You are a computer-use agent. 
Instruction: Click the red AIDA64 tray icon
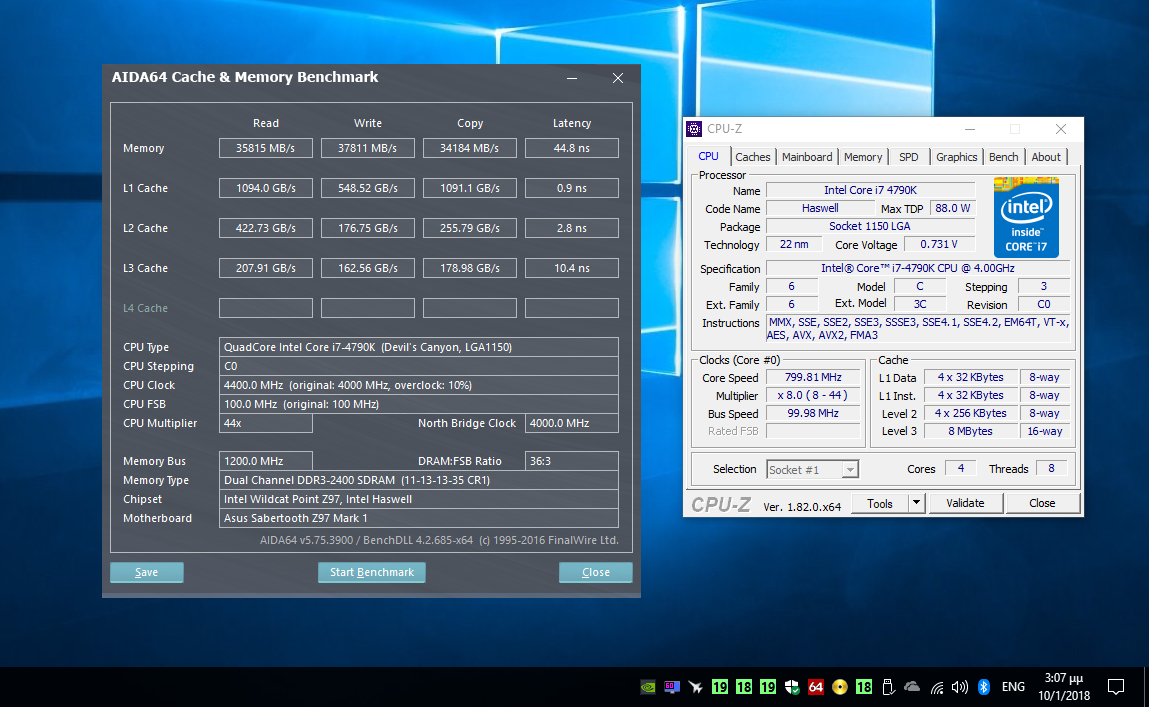pyautogui.click(x=816, y=686)
